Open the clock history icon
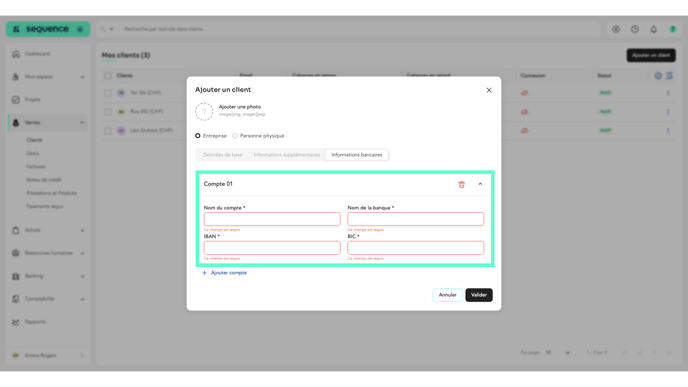 pos(635,29)
